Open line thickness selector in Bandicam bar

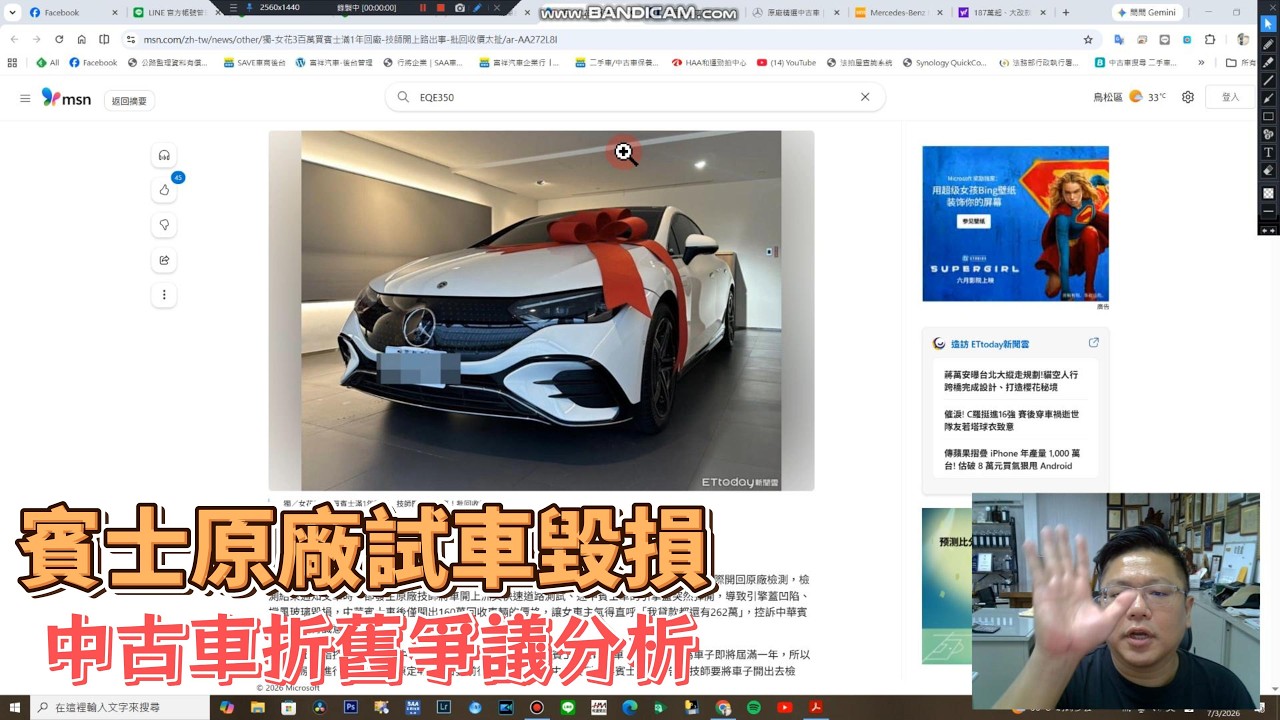[1268, 211]
